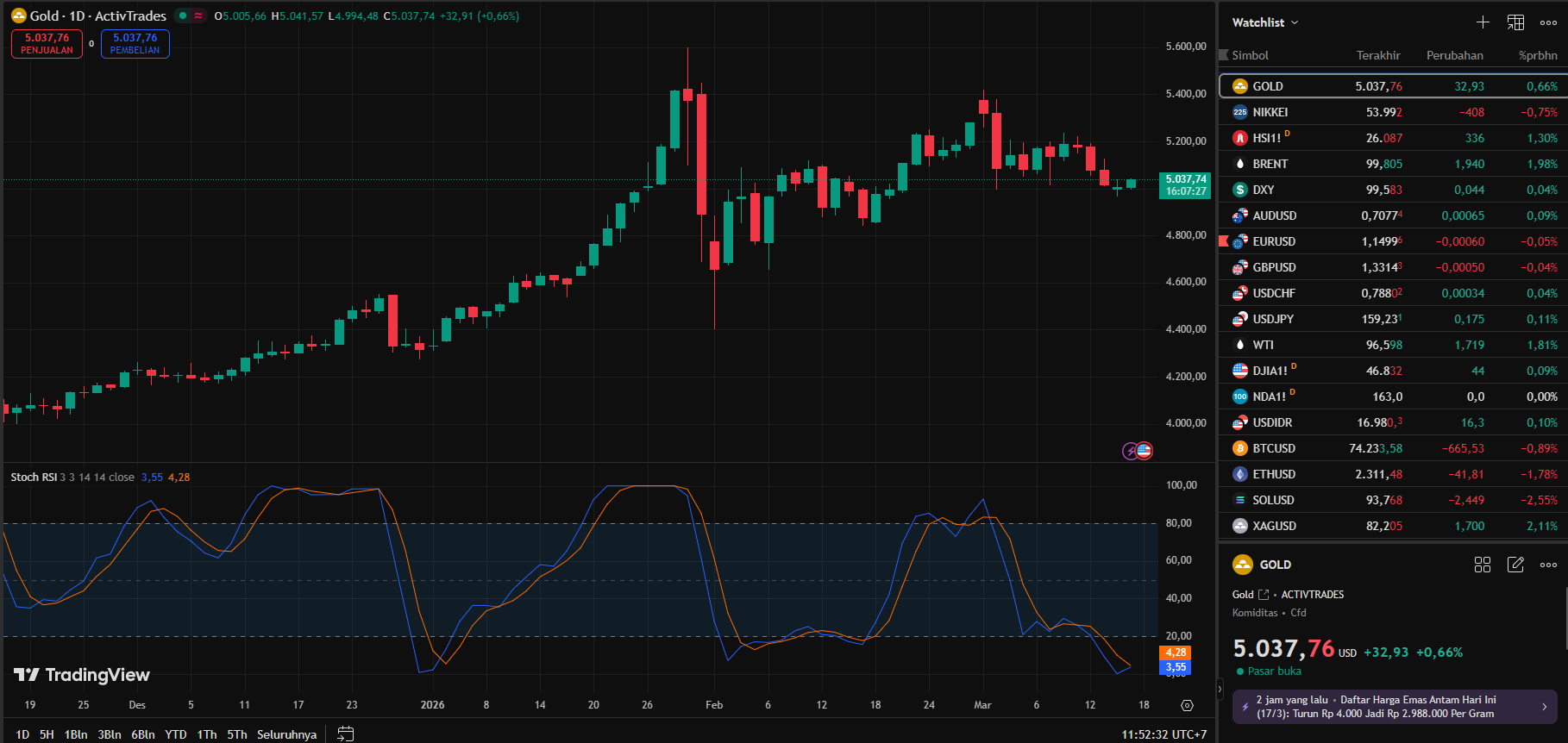1568x743 pixels.
Task: Toggle the green market status dot by the Gold title
Action: [x=183, y=16]
